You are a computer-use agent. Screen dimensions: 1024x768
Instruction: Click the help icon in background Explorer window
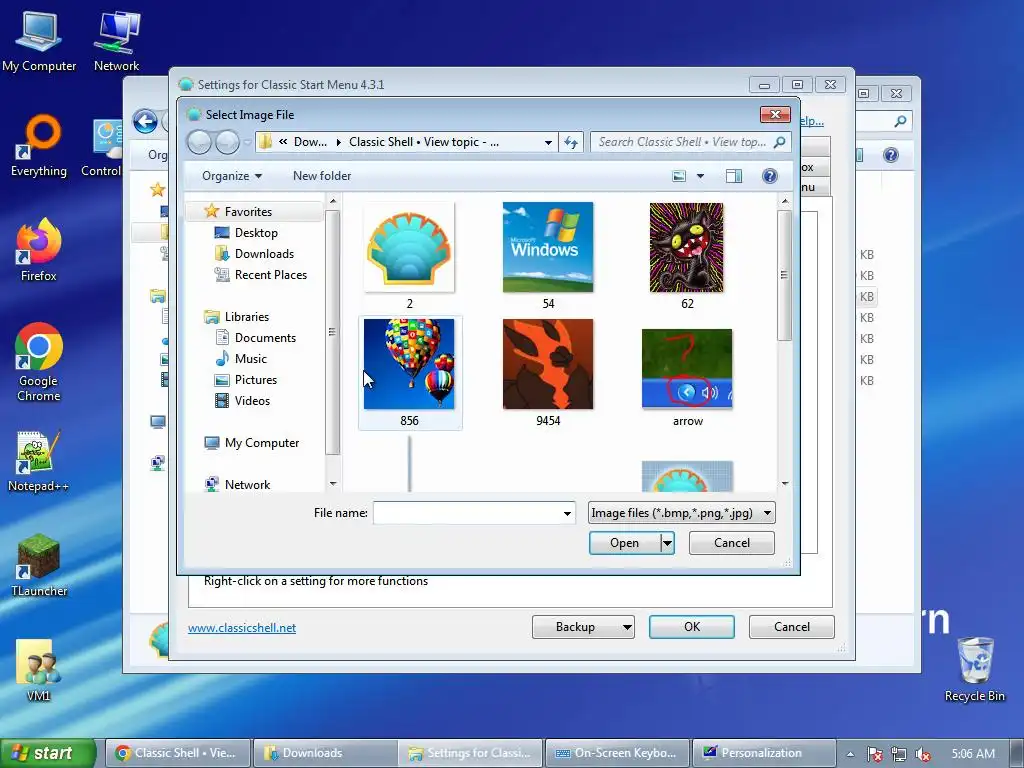click(x=890, y=155)
